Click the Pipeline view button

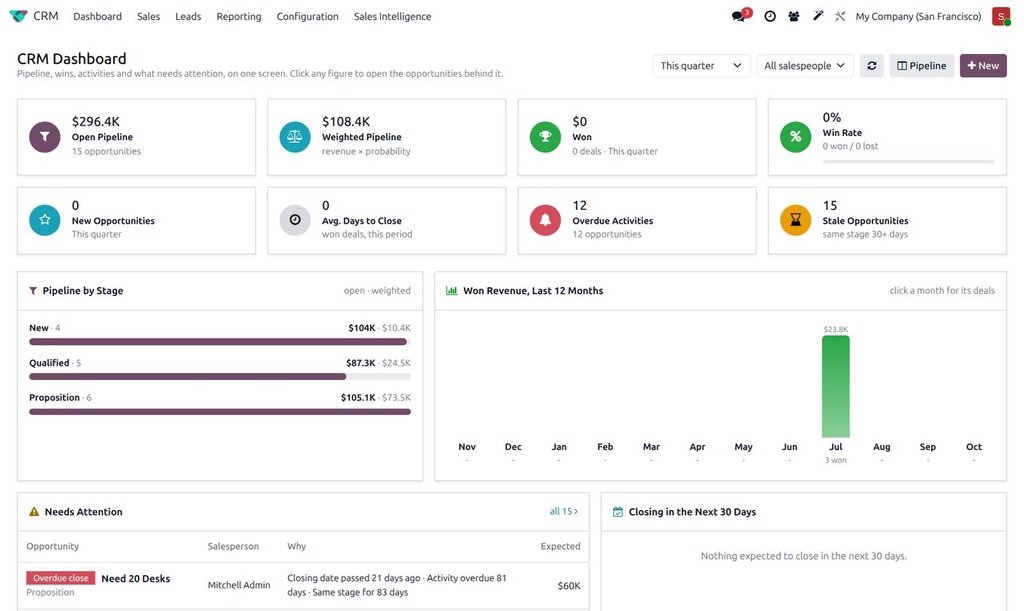tap(921, 65)
